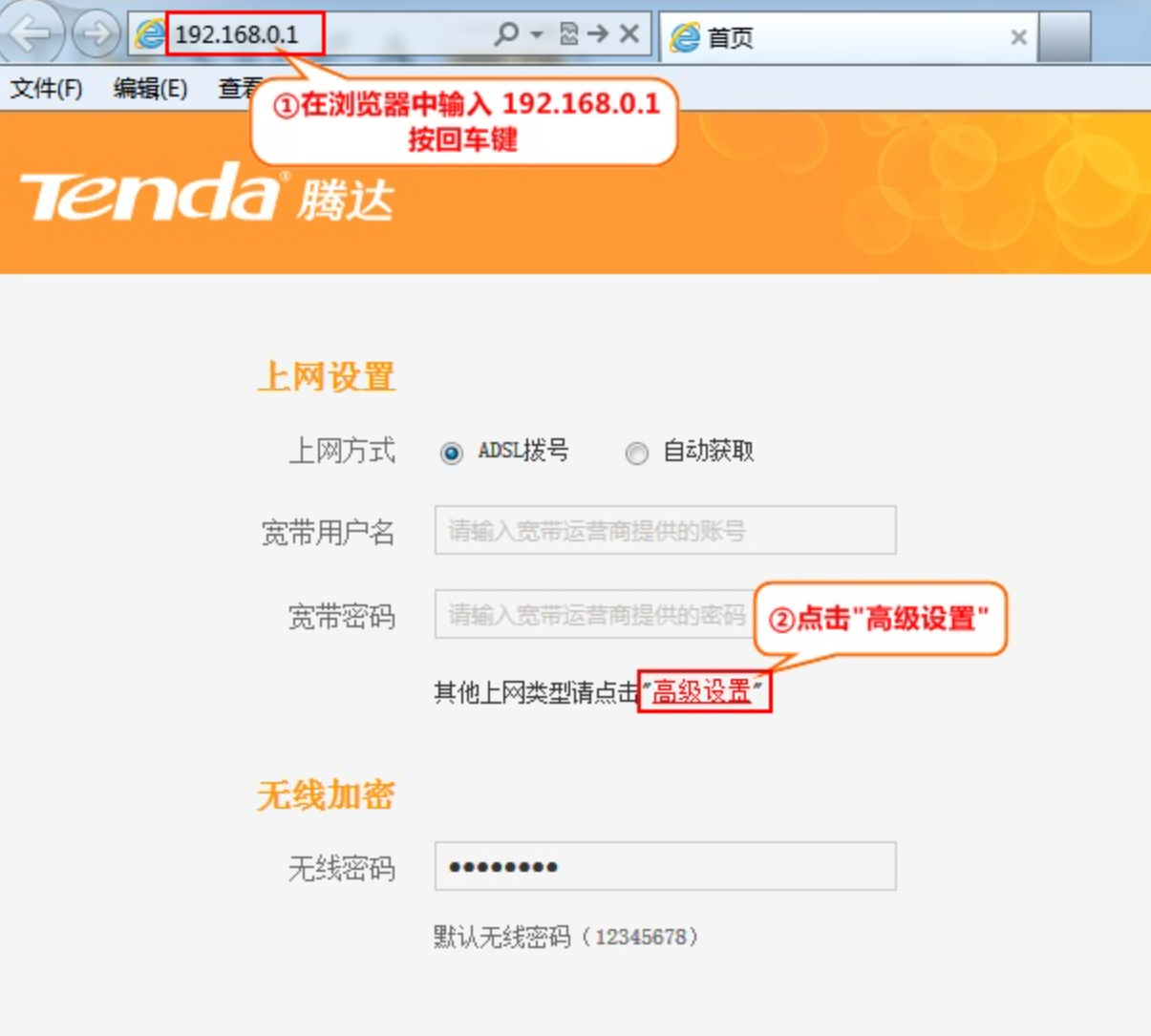Viewport: 1151px width, 1036px height.
Task: Click the browser forward arrow button
Action: pyautogui.click(x=96, y=35)
